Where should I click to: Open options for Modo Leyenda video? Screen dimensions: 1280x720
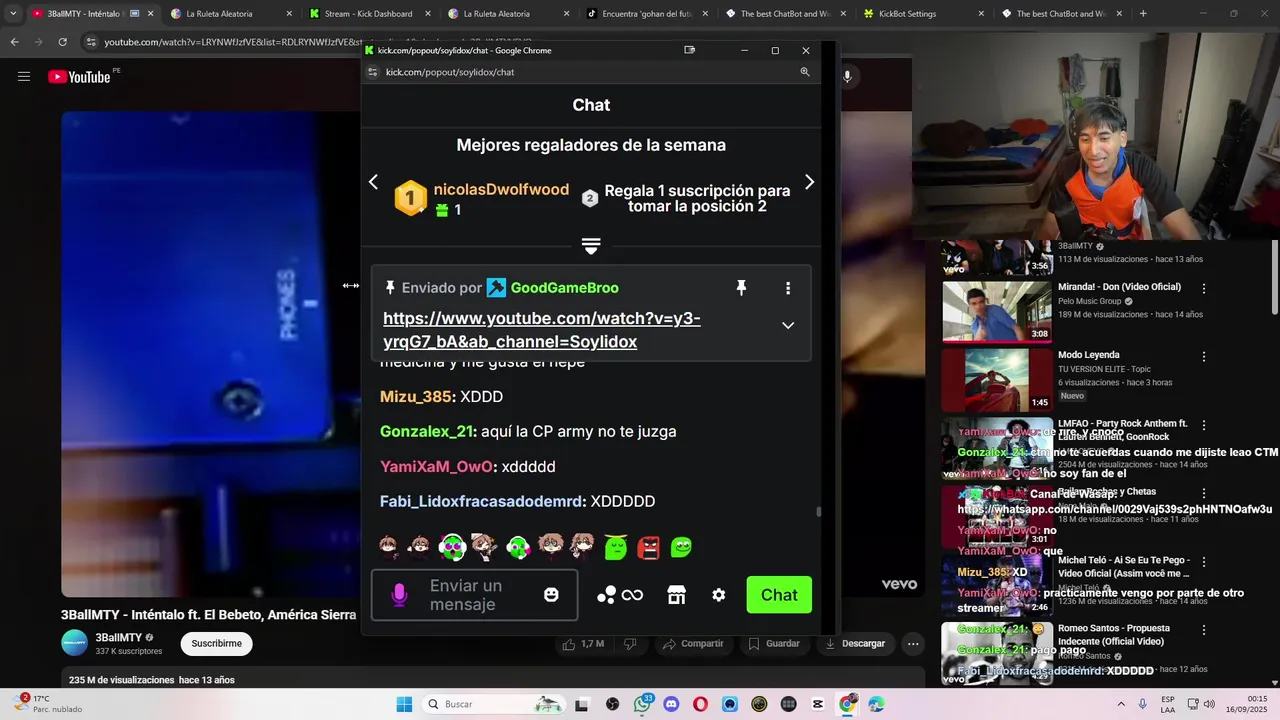coord(1204,357)
